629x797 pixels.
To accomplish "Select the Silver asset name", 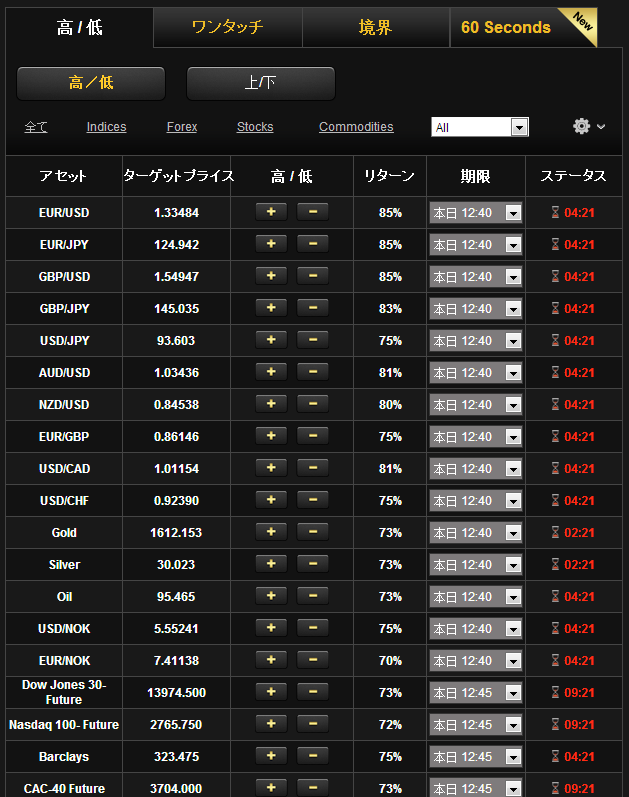I will [64, 565].
